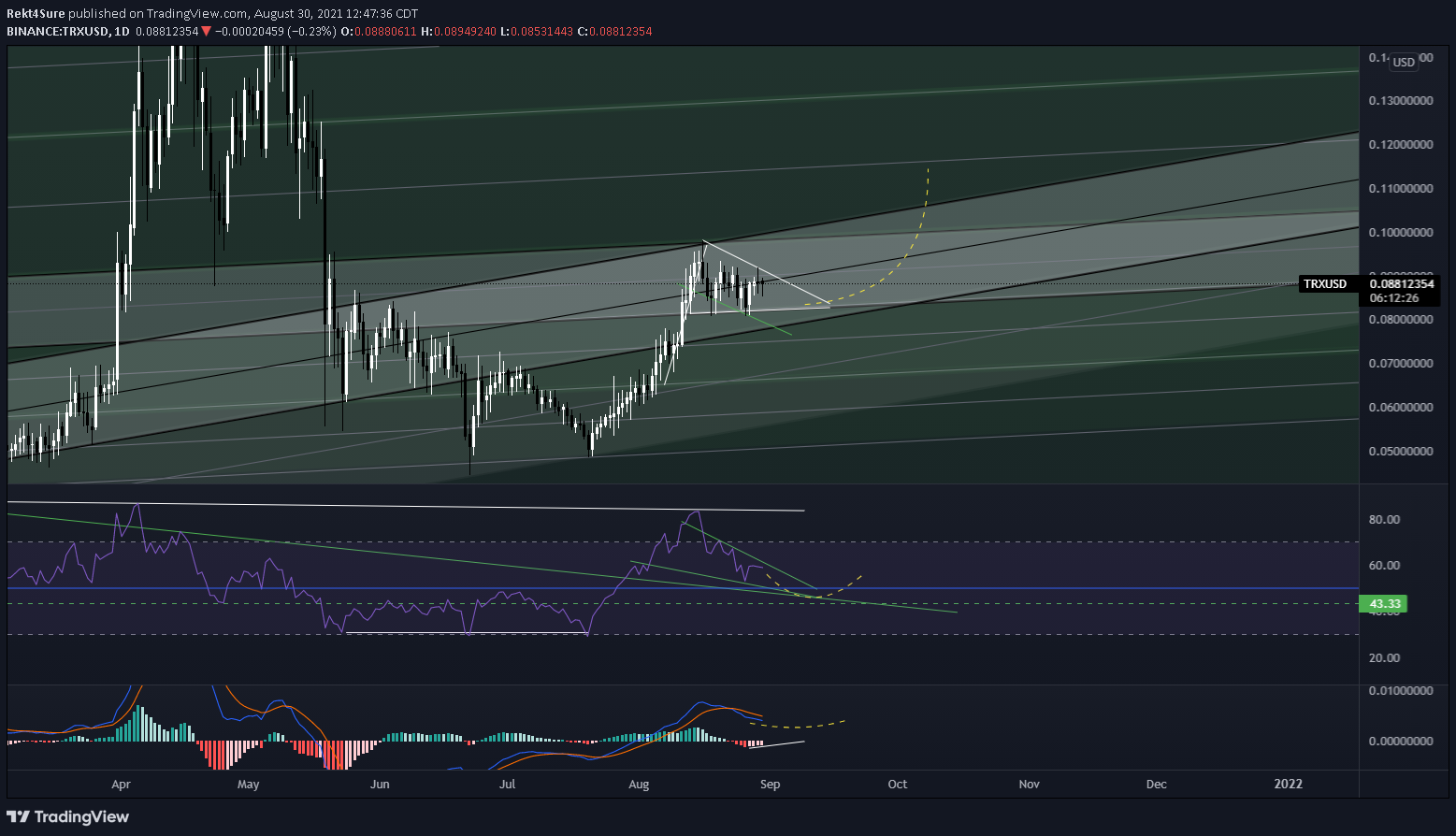1456x836 pixels.
Task: Click the 2022 label on time axis
Action: point(1288,785)
